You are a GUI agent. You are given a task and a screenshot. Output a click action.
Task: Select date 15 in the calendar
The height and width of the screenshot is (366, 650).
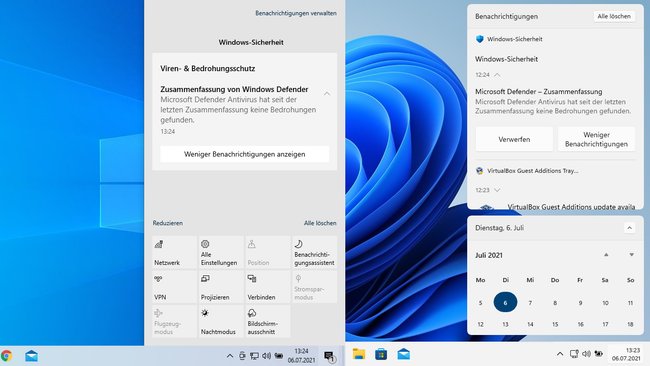tap(555, 324)
